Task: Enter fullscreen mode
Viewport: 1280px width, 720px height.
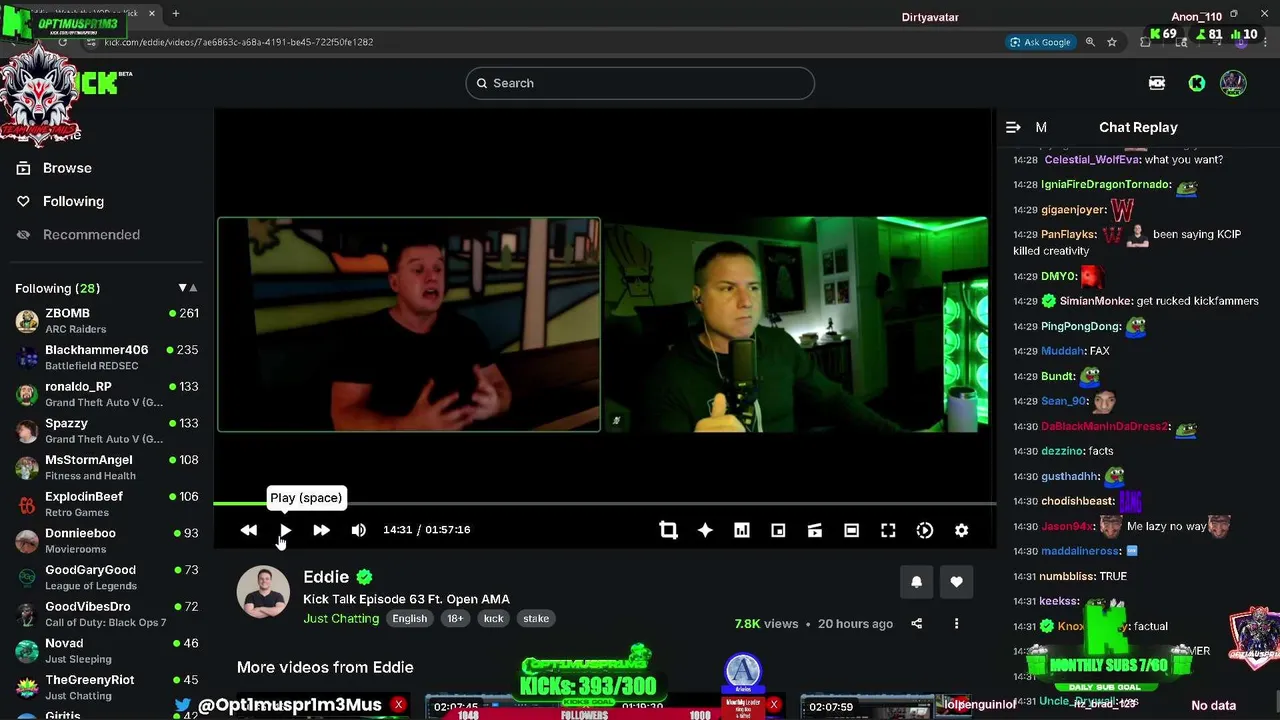Action: (x=888, y=530)
